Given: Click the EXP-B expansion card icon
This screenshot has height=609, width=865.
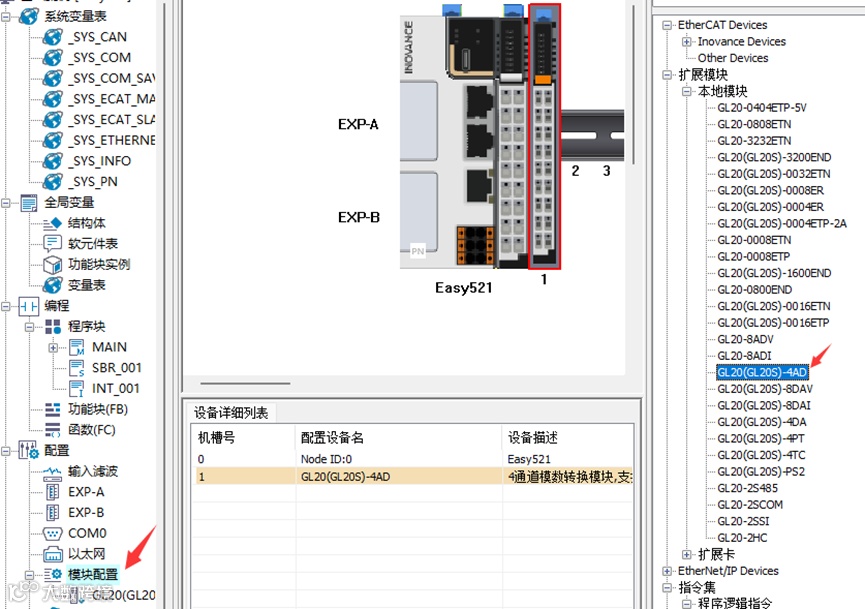Looking at the screenshot, I should click(53, 512).
